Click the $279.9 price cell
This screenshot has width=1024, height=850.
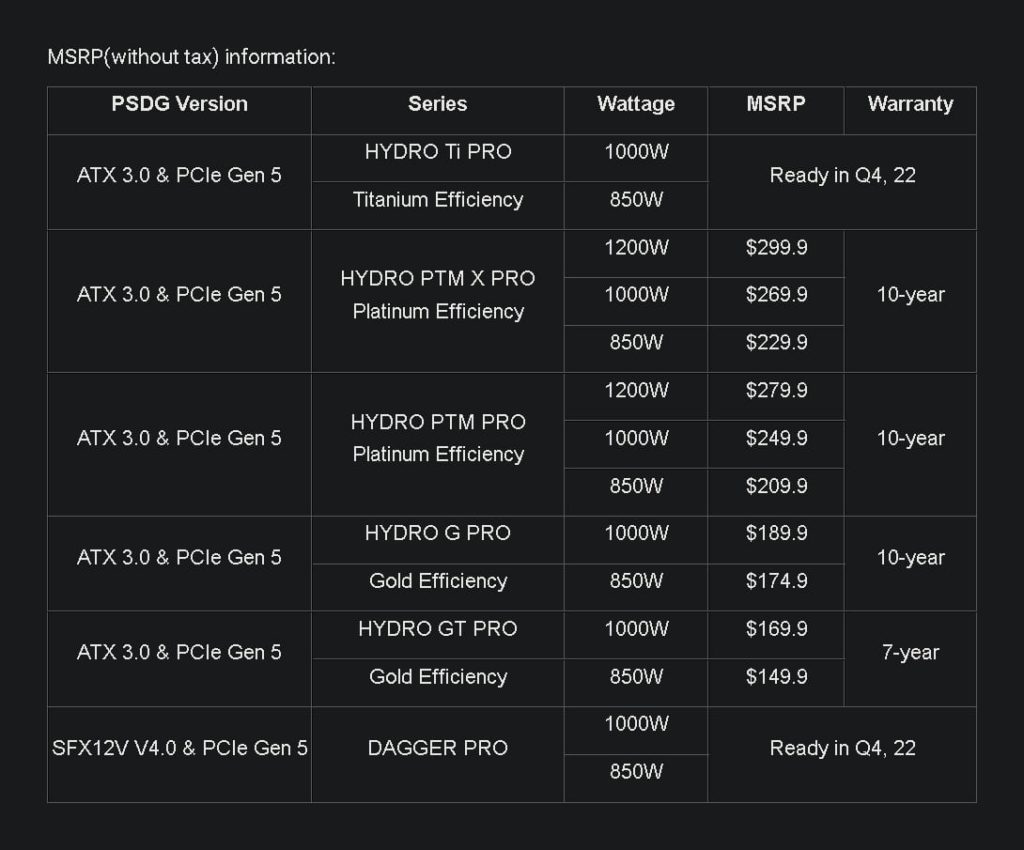click(776, 391)
